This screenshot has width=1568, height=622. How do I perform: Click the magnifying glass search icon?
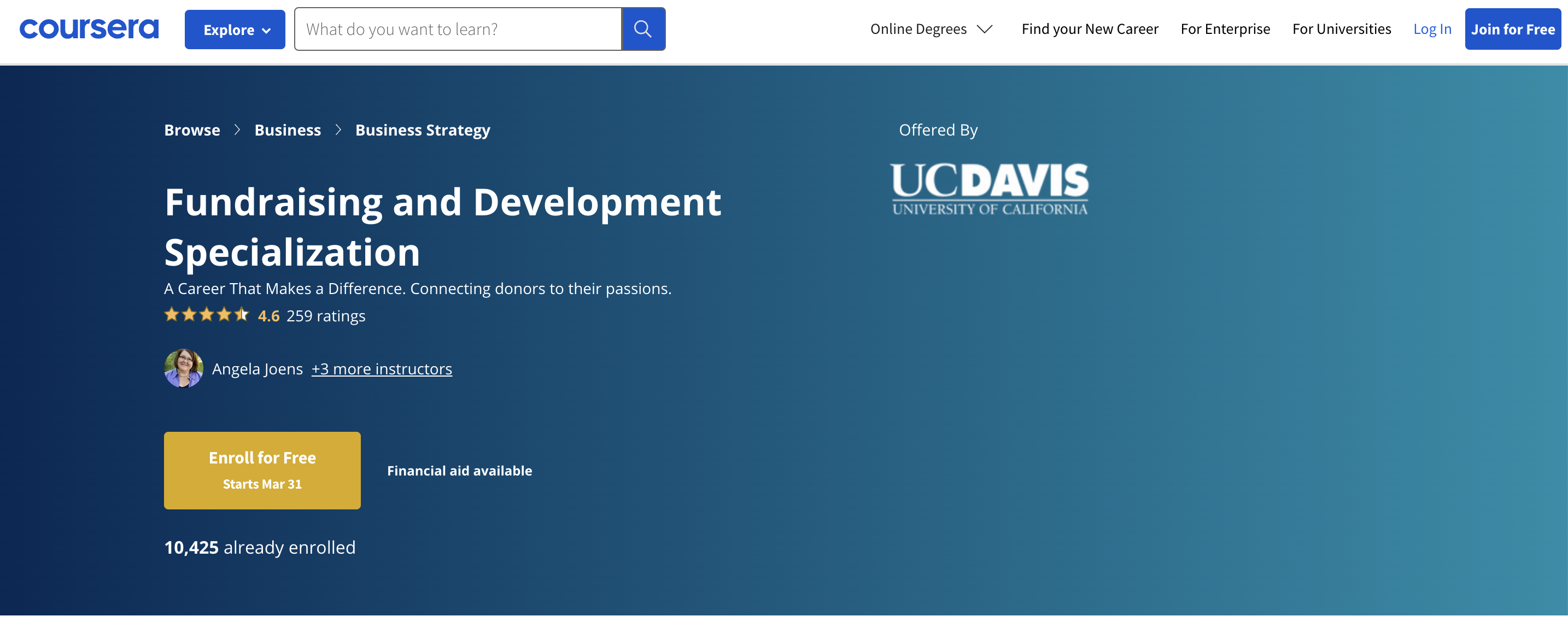coord(643,28)
